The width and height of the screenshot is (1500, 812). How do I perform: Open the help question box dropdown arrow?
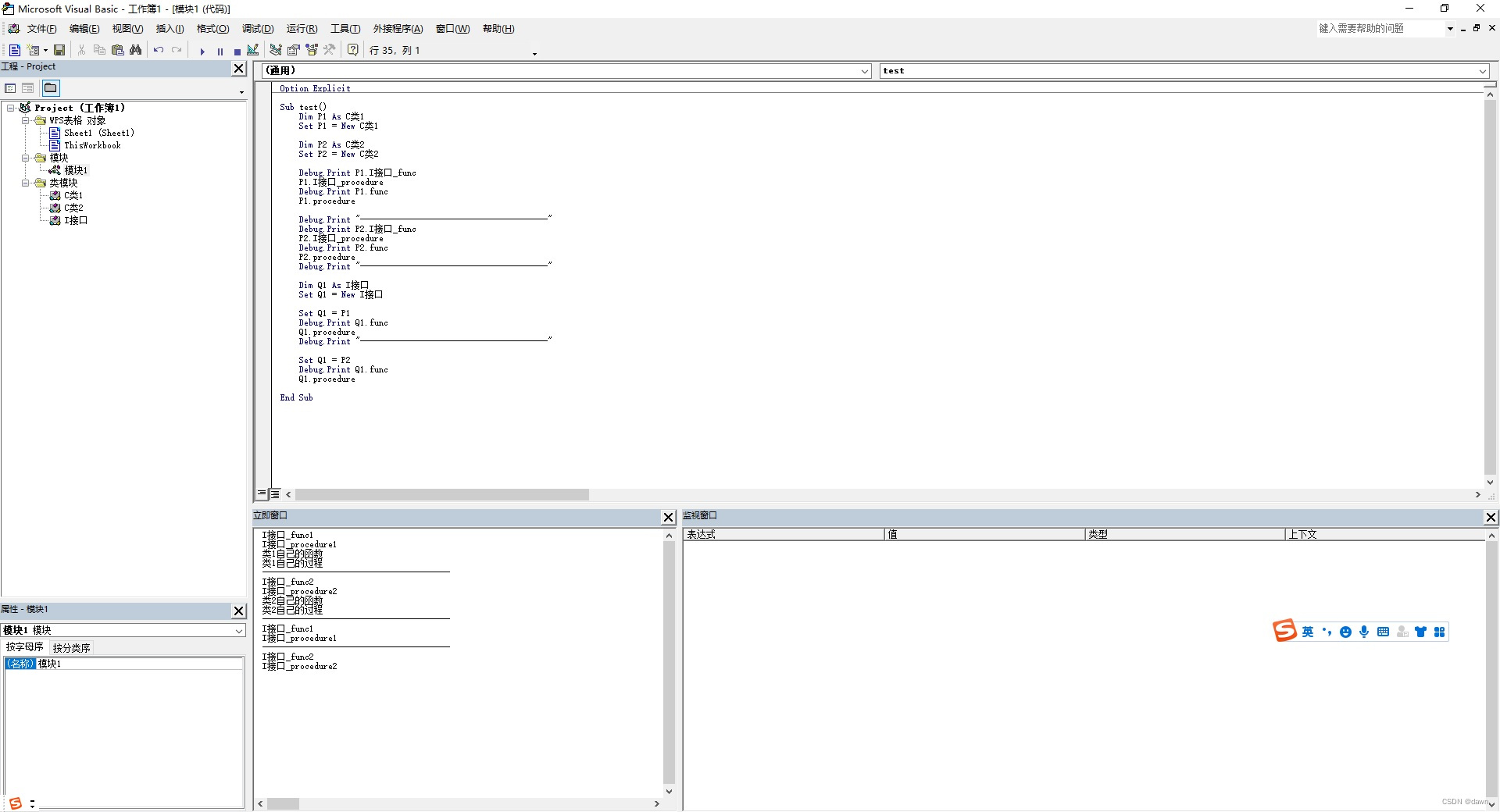tap(1450, 29)
